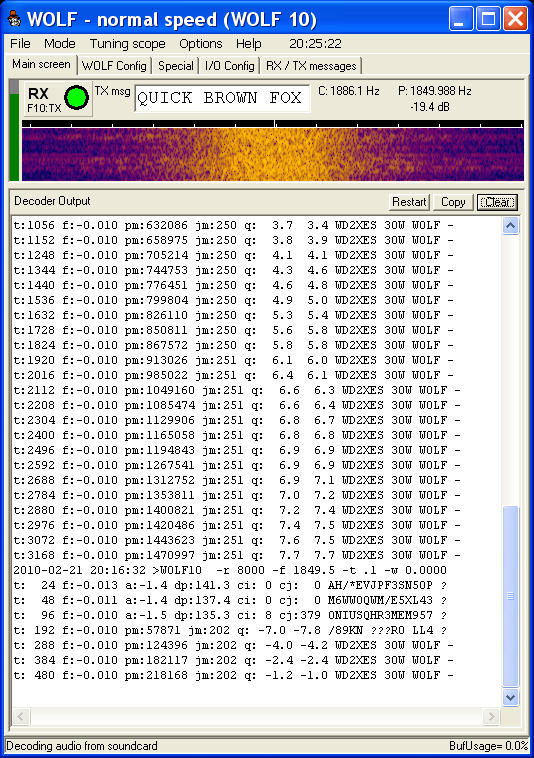Screen dimensions: 534x758
Task: Click the waterfall spectrum display
Action: point(273,154)
